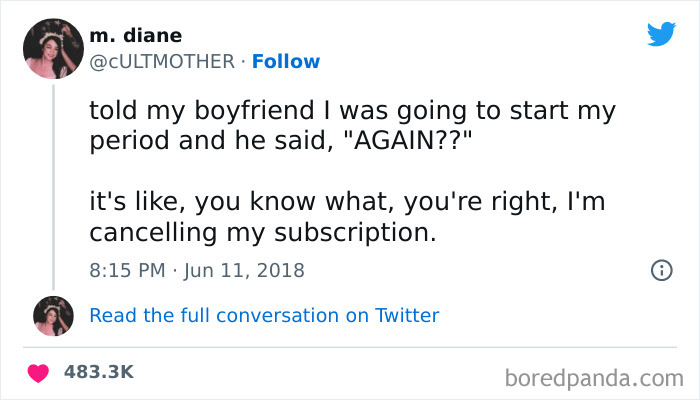This screenshot has height=400, width=700.
Task: Open the tweet info circle icon
Action: [660, 270]
